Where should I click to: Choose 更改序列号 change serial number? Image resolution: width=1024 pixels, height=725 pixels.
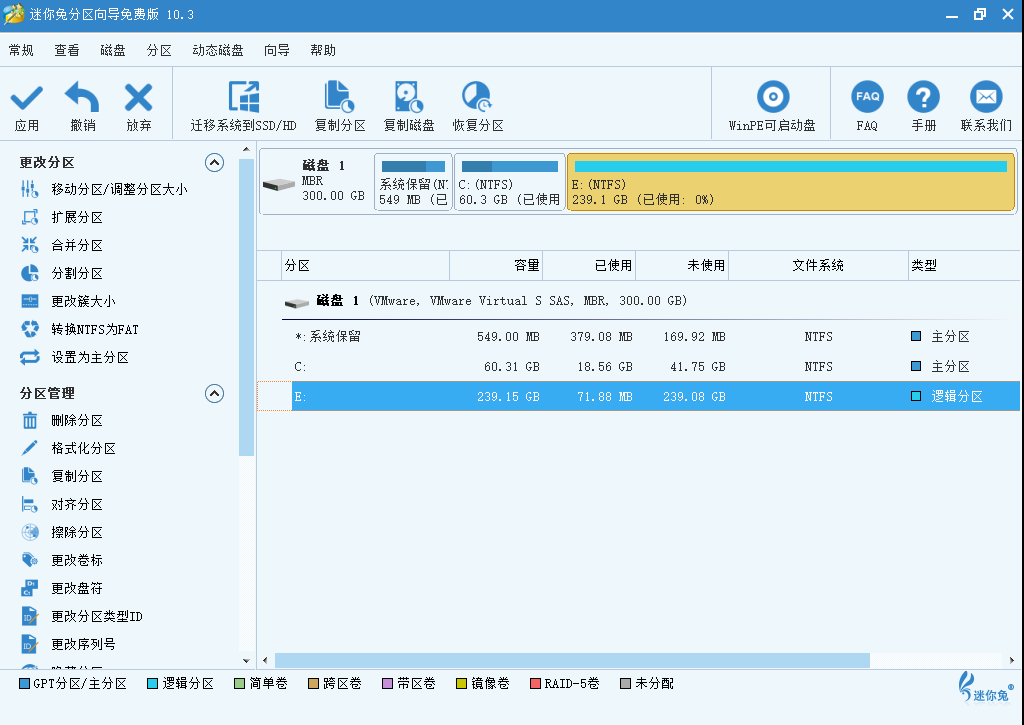click(83, 645)
